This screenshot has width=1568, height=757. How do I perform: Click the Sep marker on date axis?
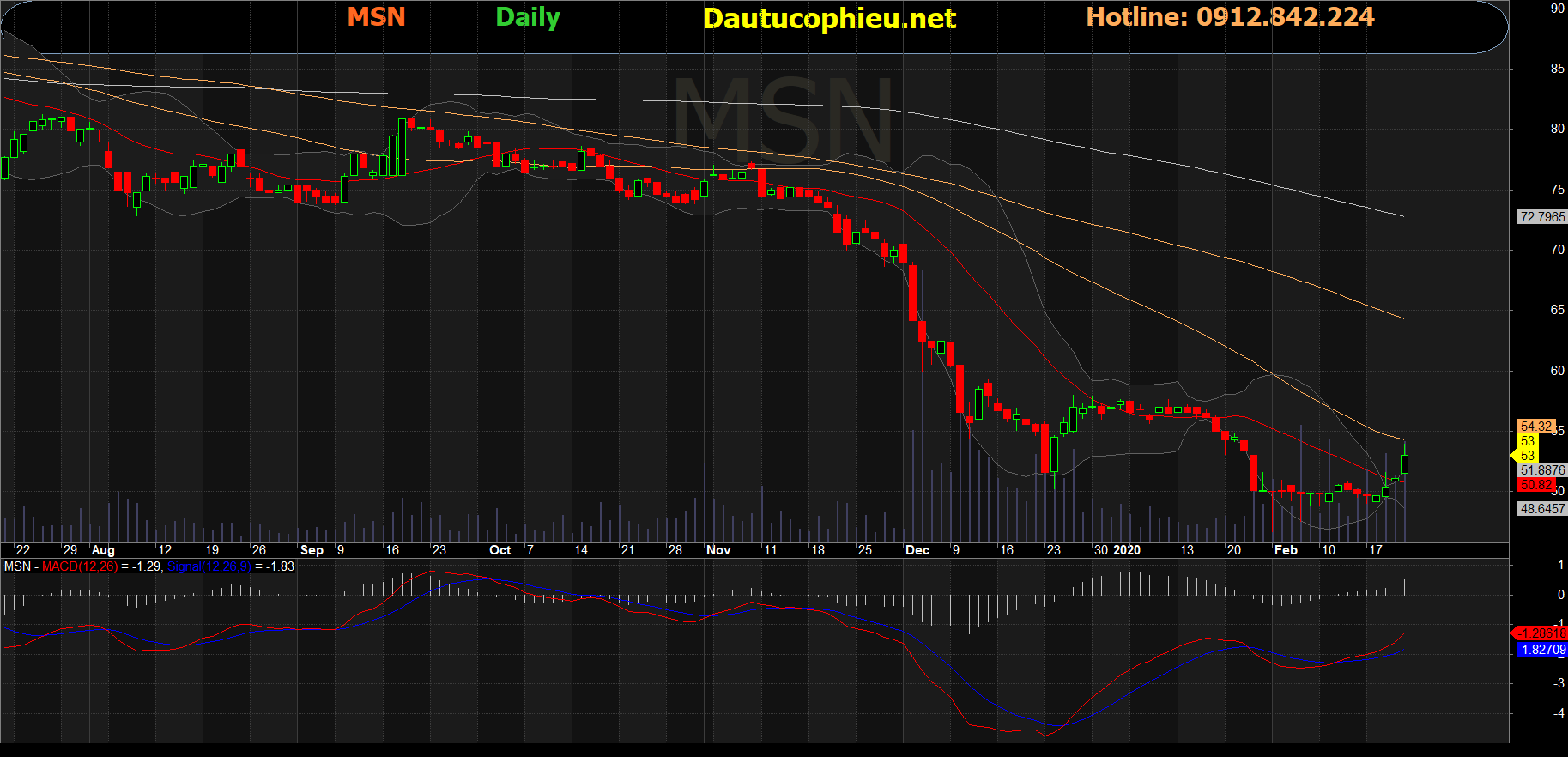[x=312, y=550]
